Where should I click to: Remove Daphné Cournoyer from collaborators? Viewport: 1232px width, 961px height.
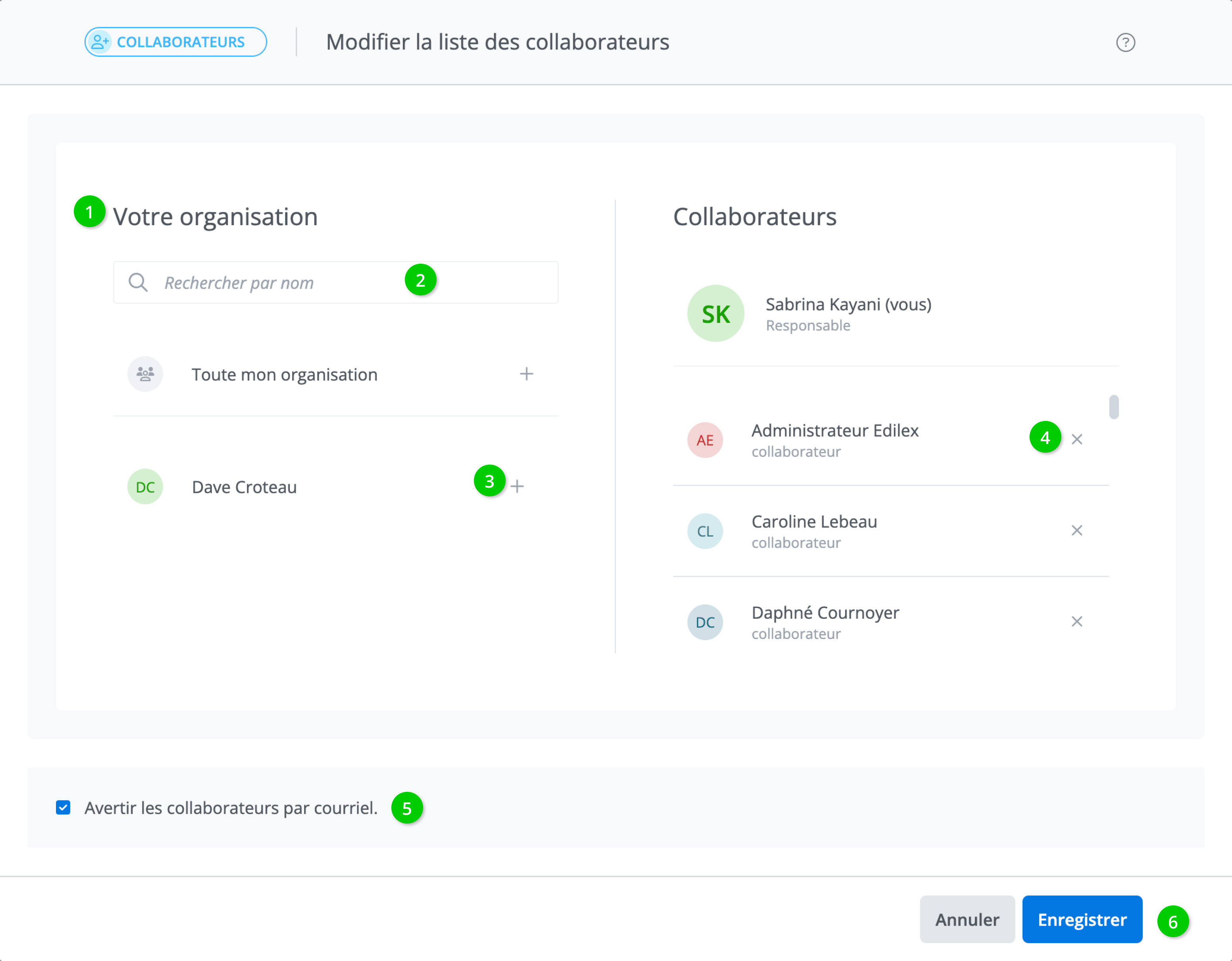pos(1076,621)
